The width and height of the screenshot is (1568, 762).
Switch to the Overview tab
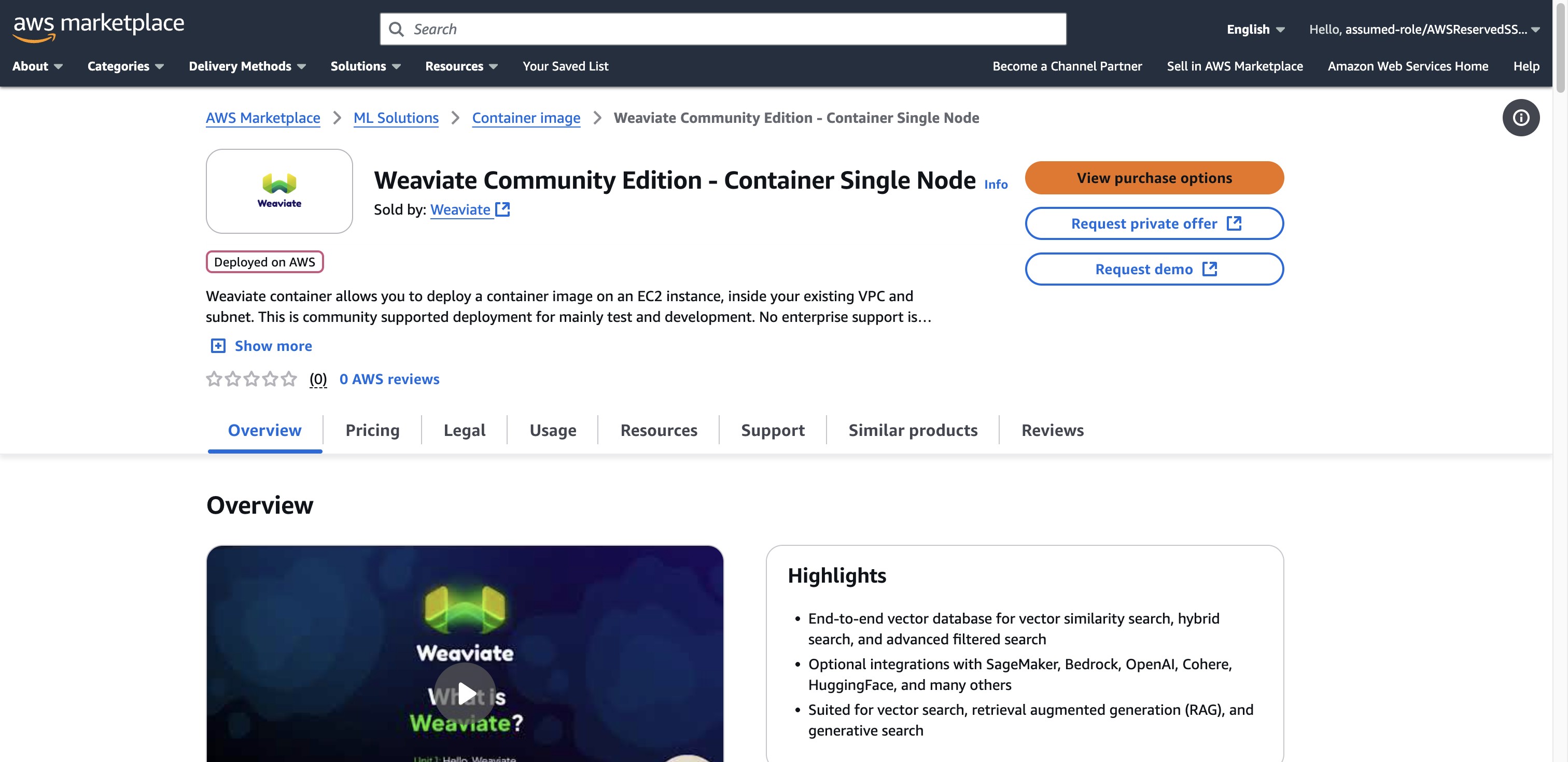tap(265, 430)
